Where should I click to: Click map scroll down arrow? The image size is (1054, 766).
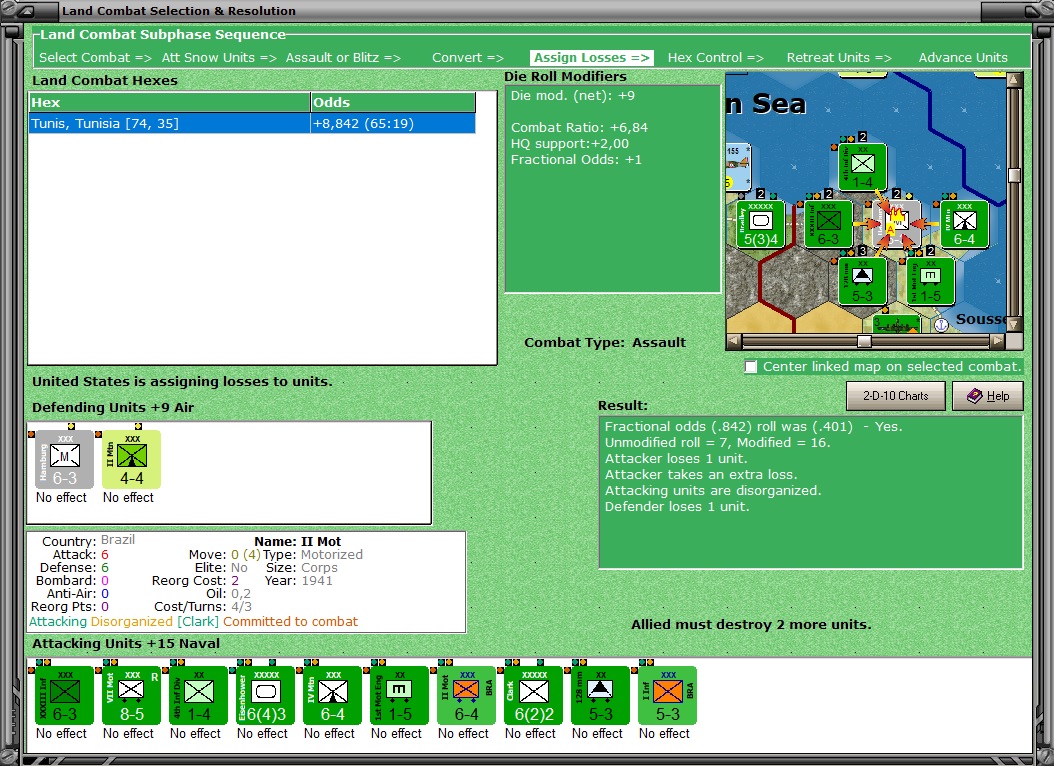click(x=1014, y=325)
